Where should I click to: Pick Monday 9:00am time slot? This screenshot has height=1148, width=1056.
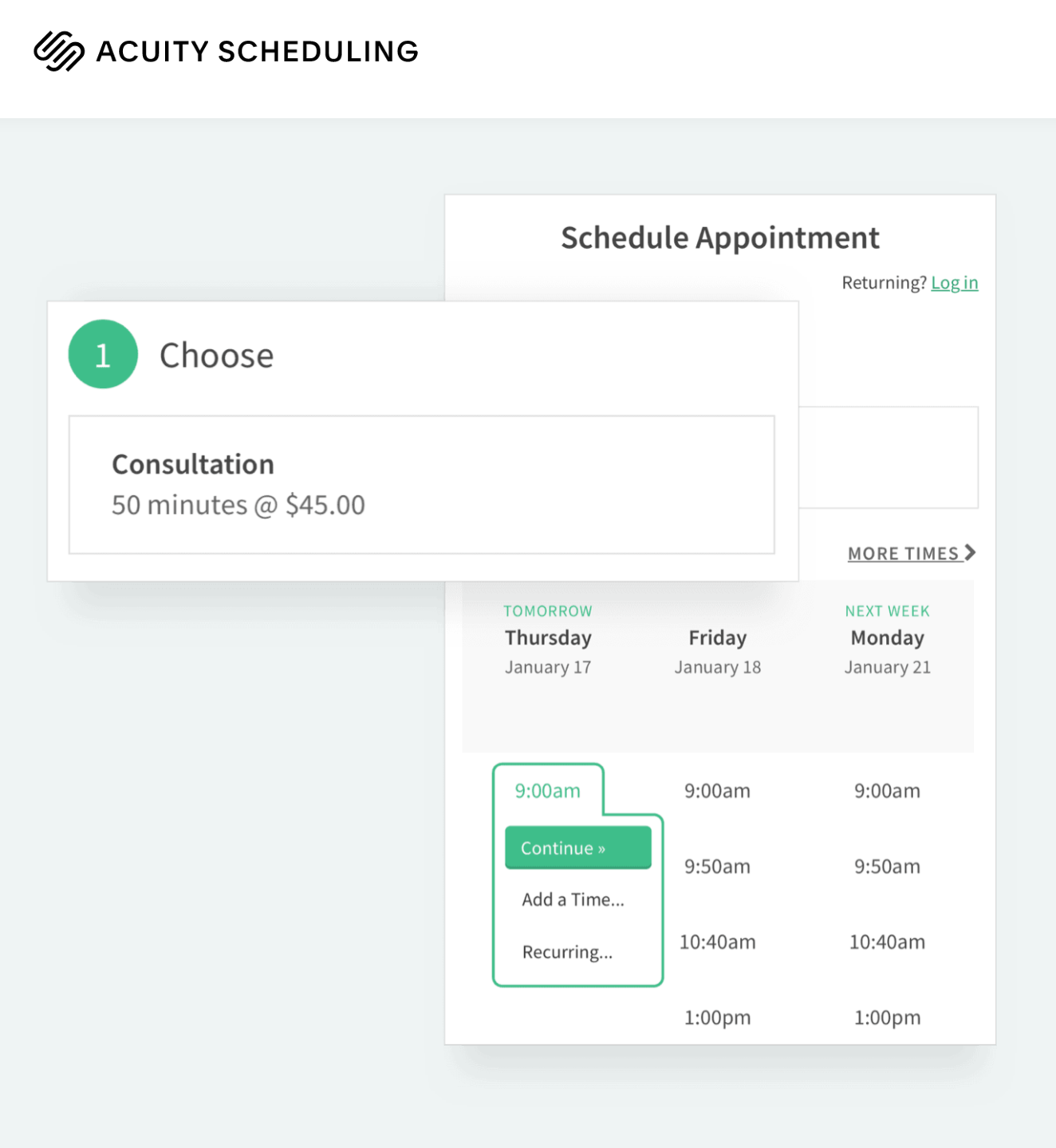888,791
